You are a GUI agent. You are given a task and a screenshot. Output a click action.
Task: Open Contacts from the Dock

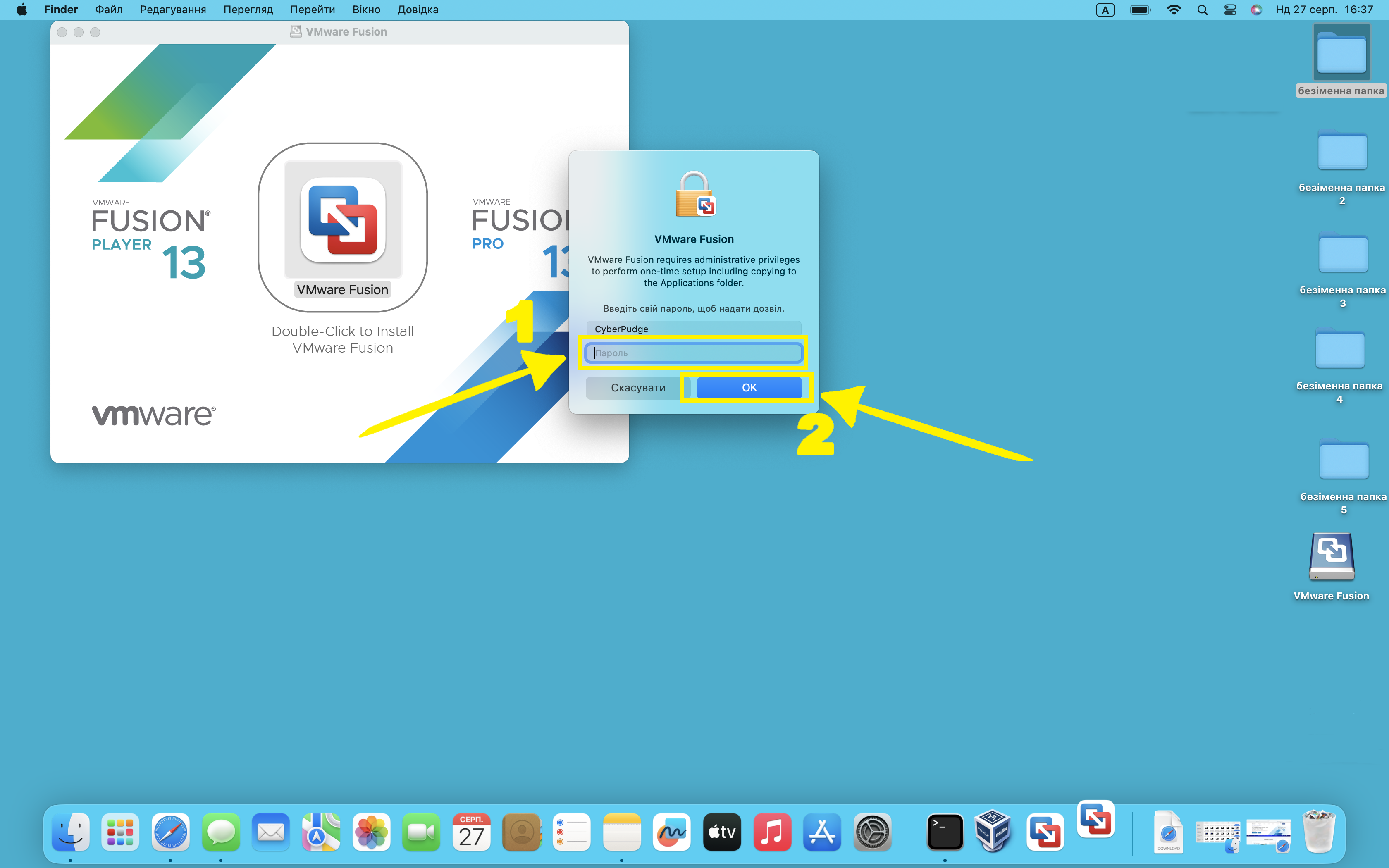(522, 832)
